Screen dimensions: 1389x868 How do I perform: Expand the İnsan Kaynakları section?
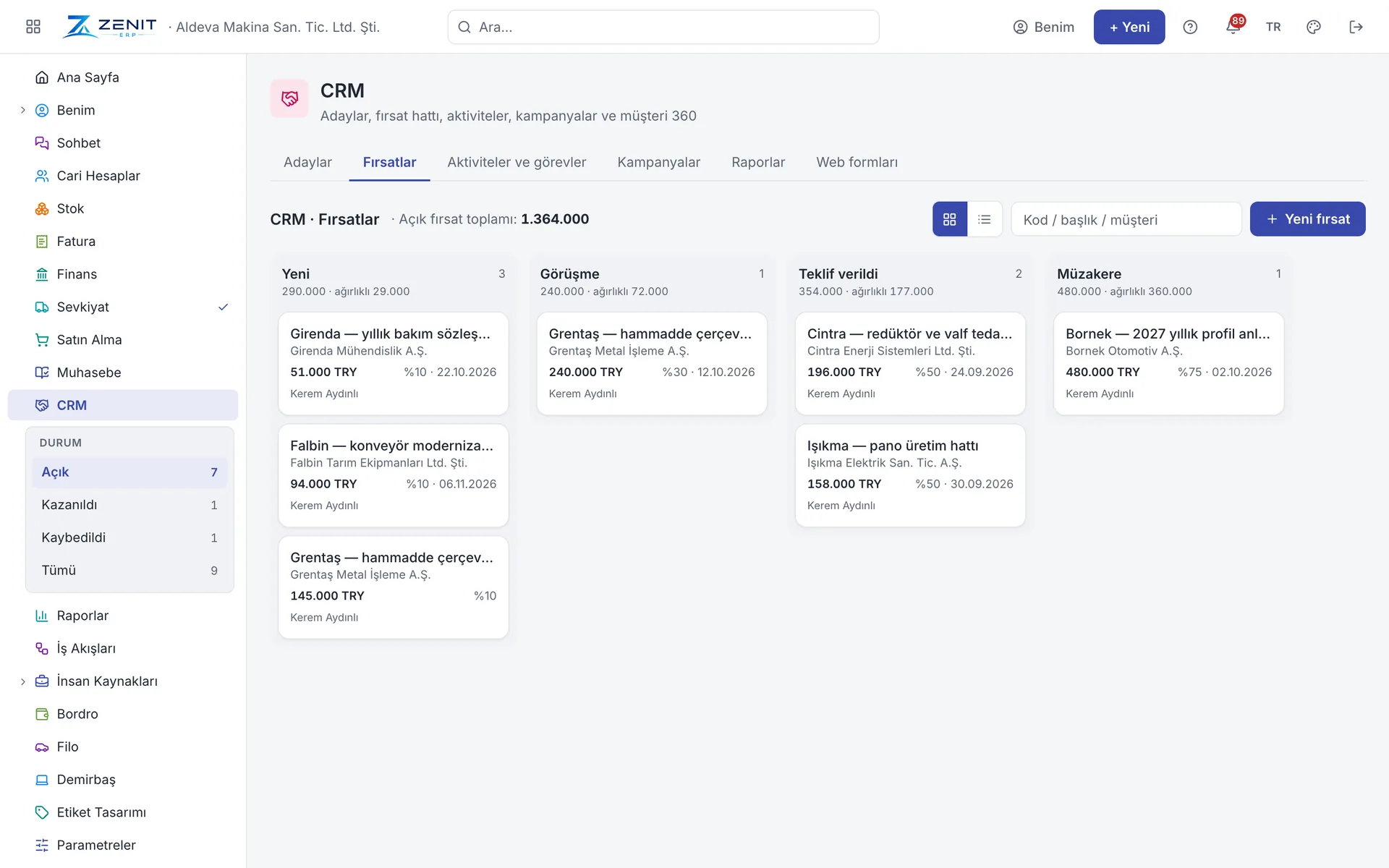coord(22,681)
